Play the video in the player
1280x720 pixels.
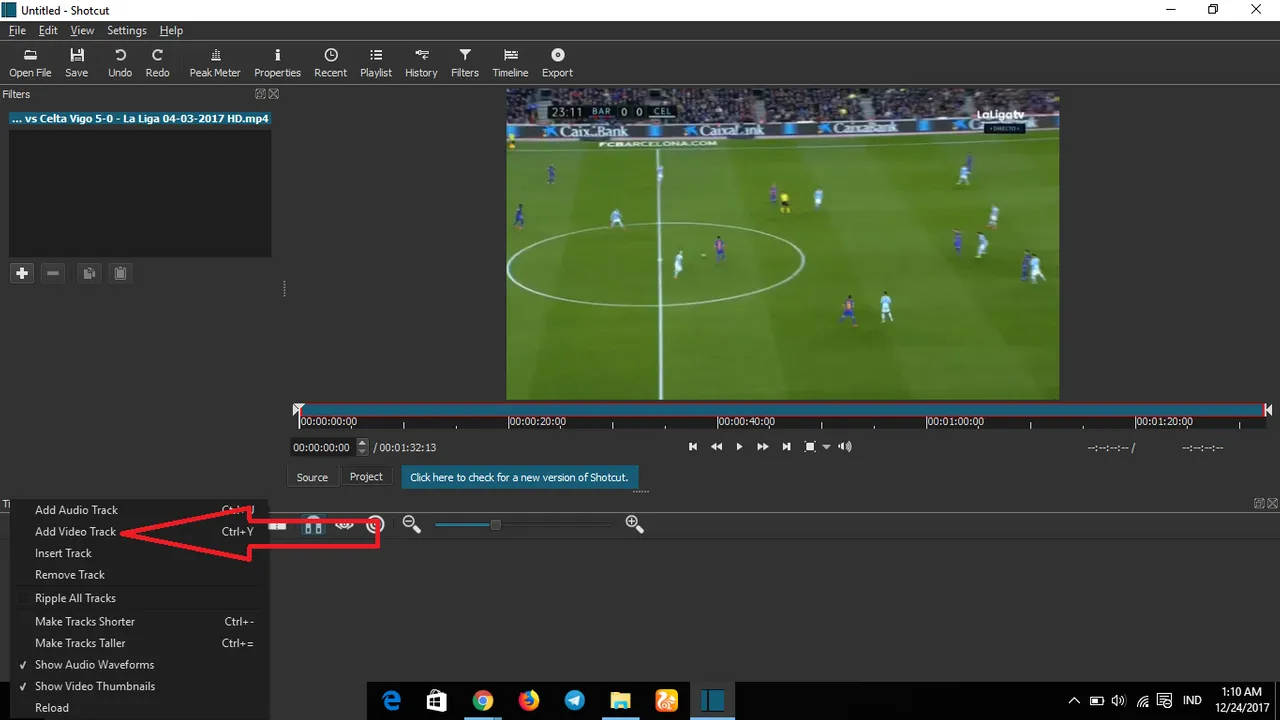click(x=739, y=447)
